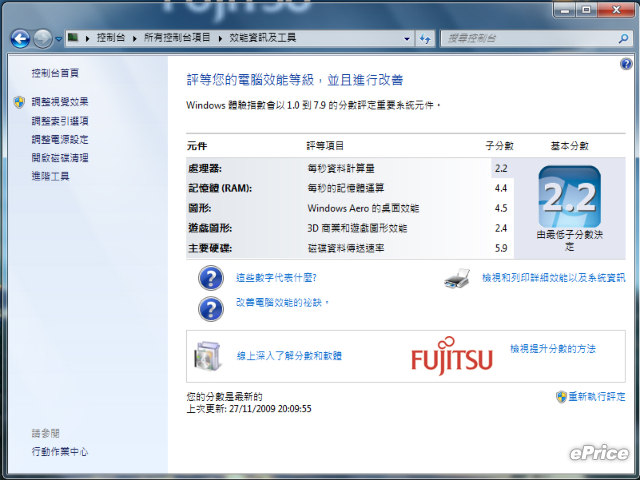640x480 pixels.
Task: Select the 遊戲圖形 row label
Action: click(210, 228)
